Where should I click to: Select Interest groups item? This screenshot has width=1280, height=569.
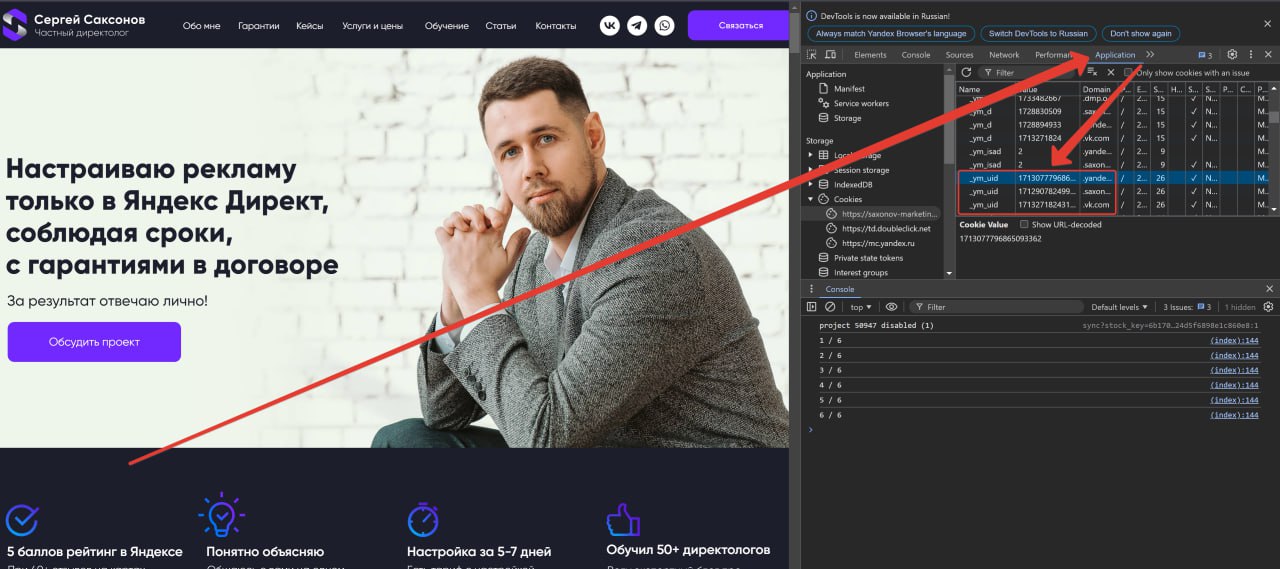[860, 272]
